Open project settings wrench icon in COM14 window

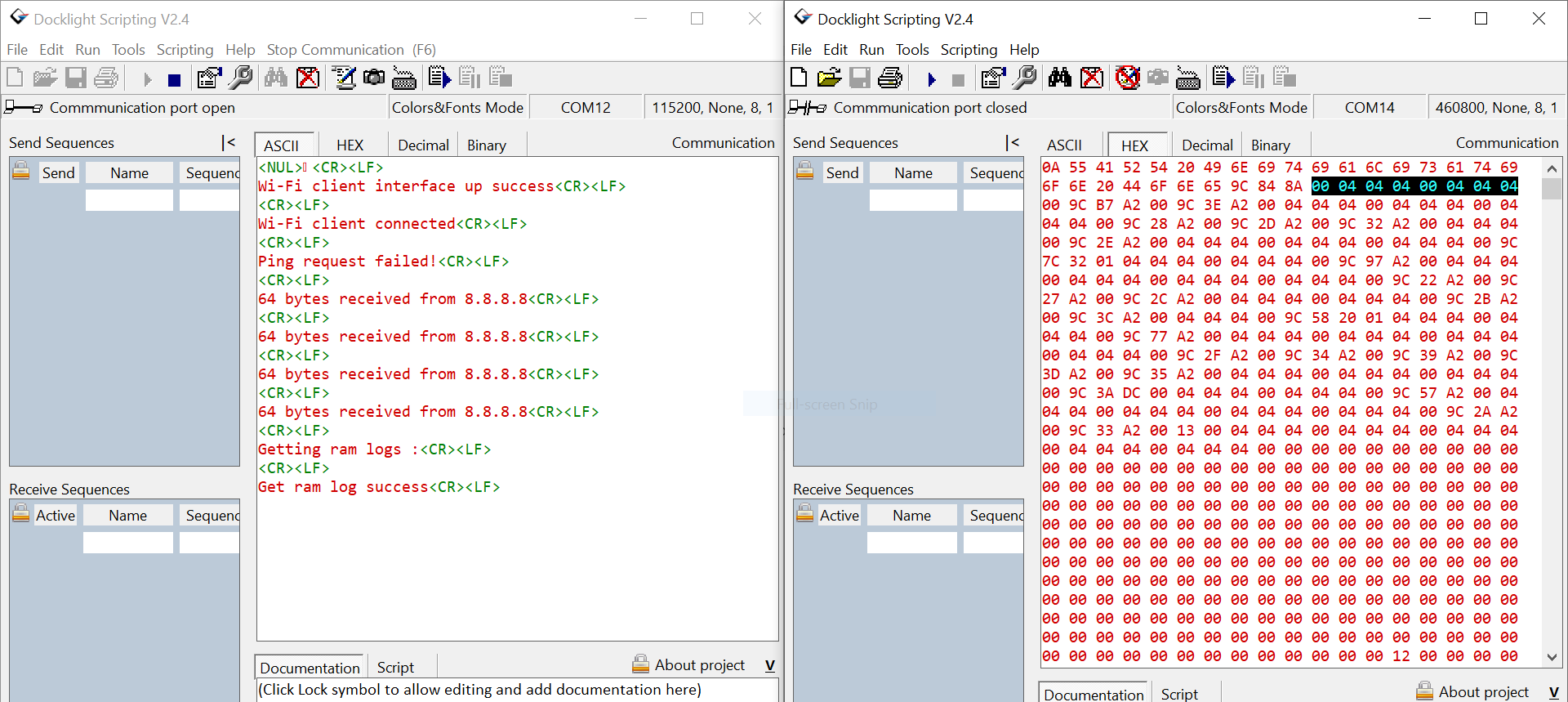point(1024,78)
